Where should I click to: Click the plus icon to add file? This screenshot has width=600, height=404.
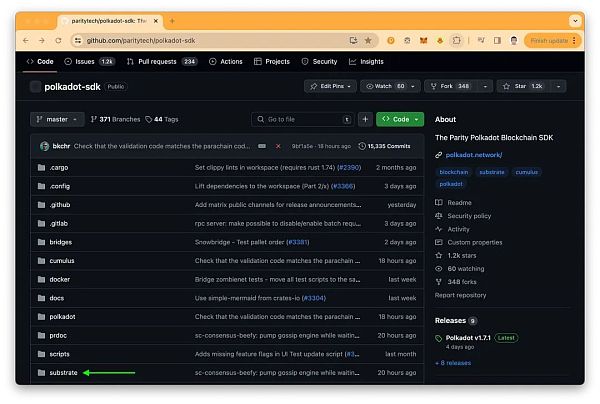365,119
